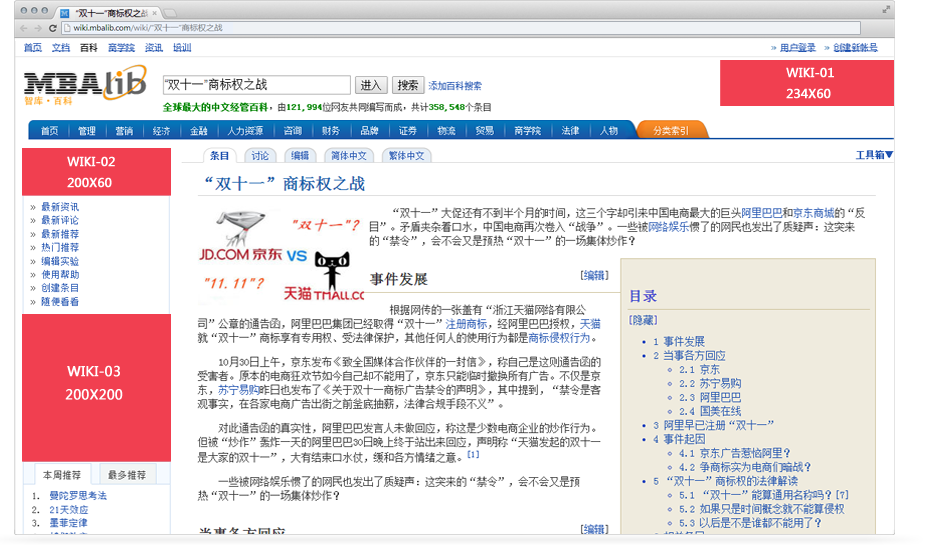
Task: Open 阿里巴巴 link in intro paragraph
Action: pyautogui.click(x=761, y=213)
